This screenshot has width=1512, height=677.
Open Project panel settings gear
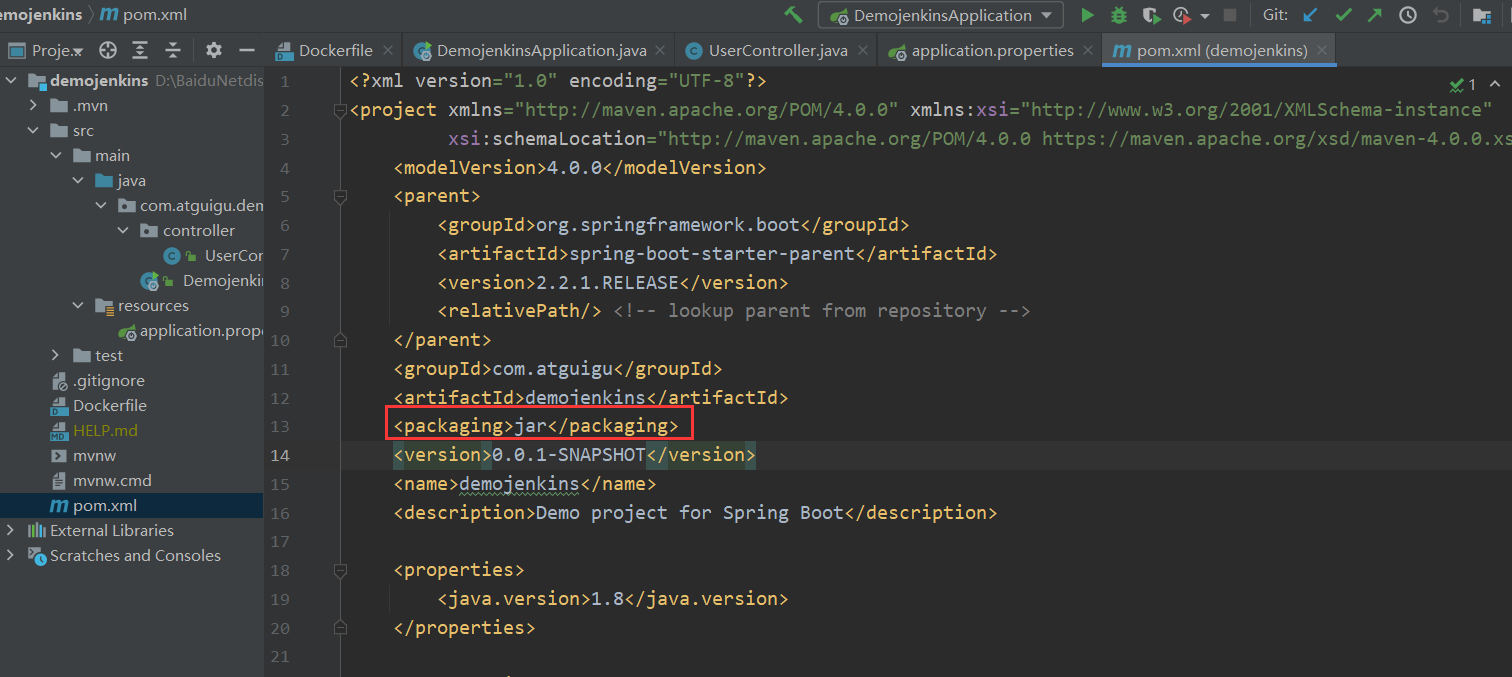point(213,50)
